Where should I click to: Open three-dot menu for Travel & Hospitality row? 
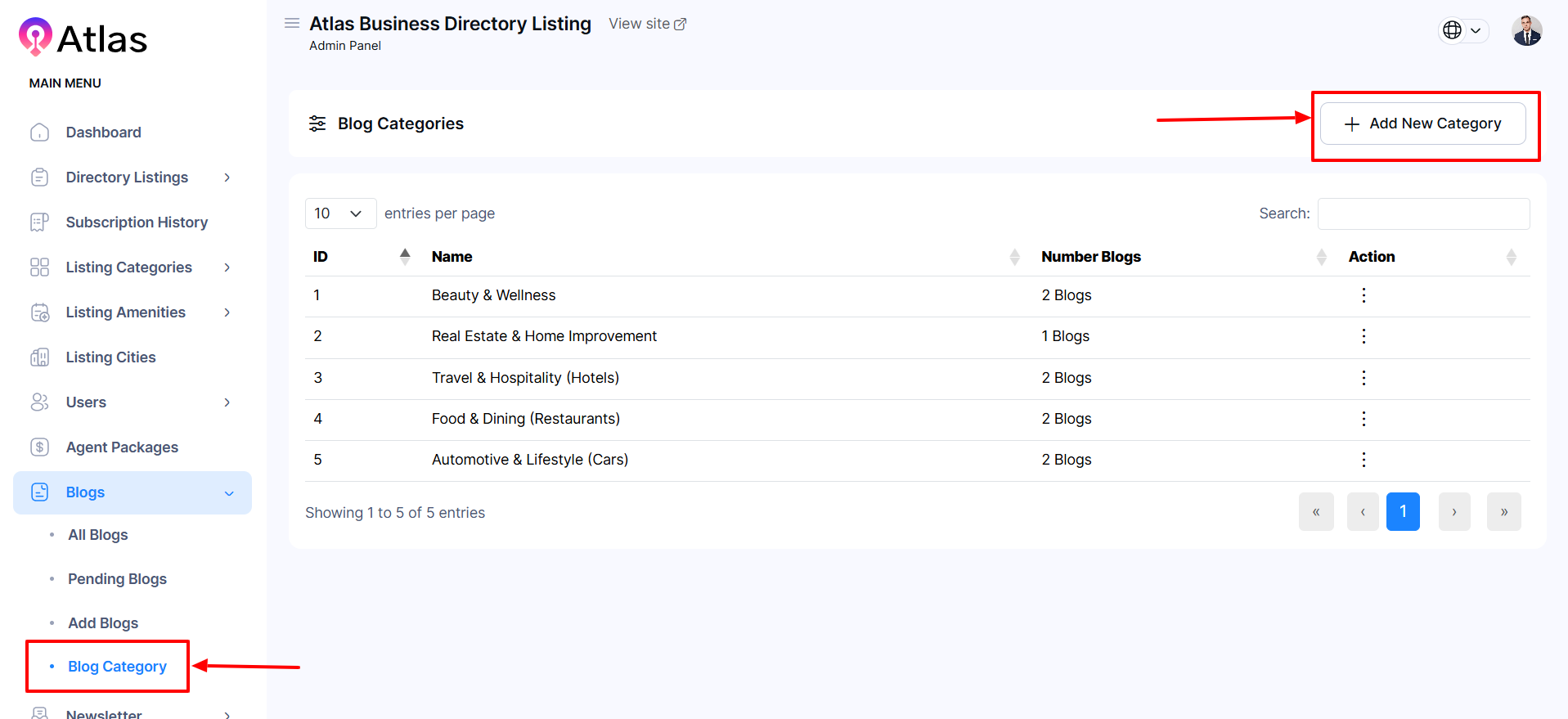click(1363, 378)
